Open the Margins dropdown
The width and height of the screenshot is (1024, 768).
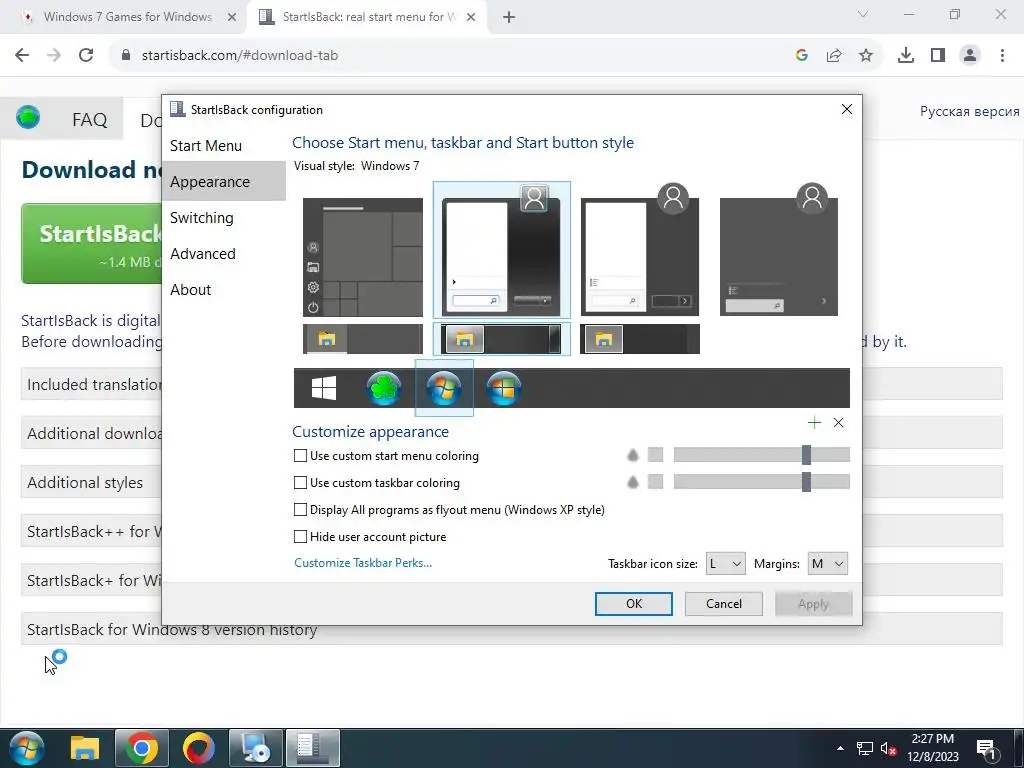[827, 564]
